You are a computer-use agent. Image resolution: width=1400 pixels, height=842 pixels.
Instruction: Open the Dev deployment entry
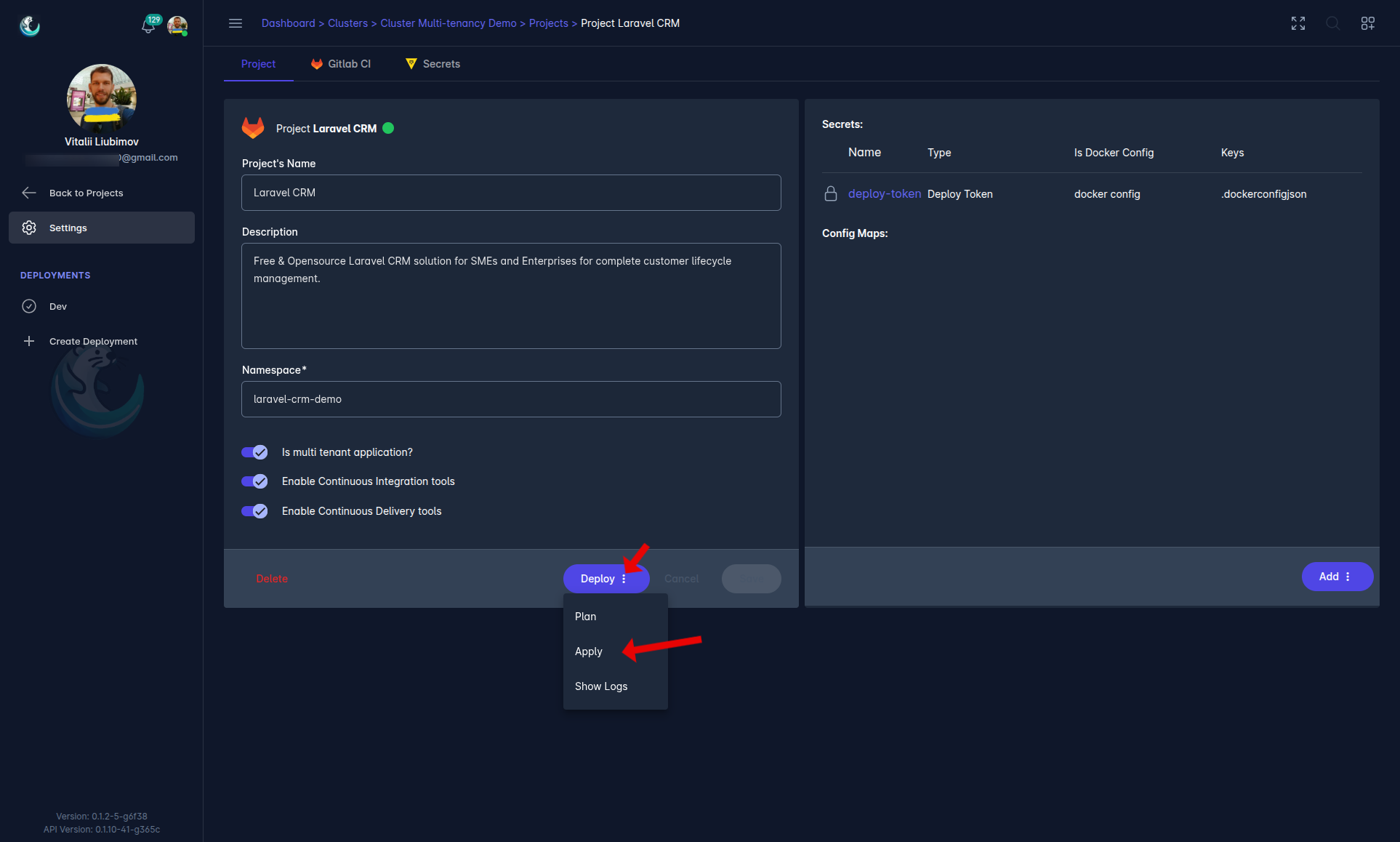coord(102,306)
